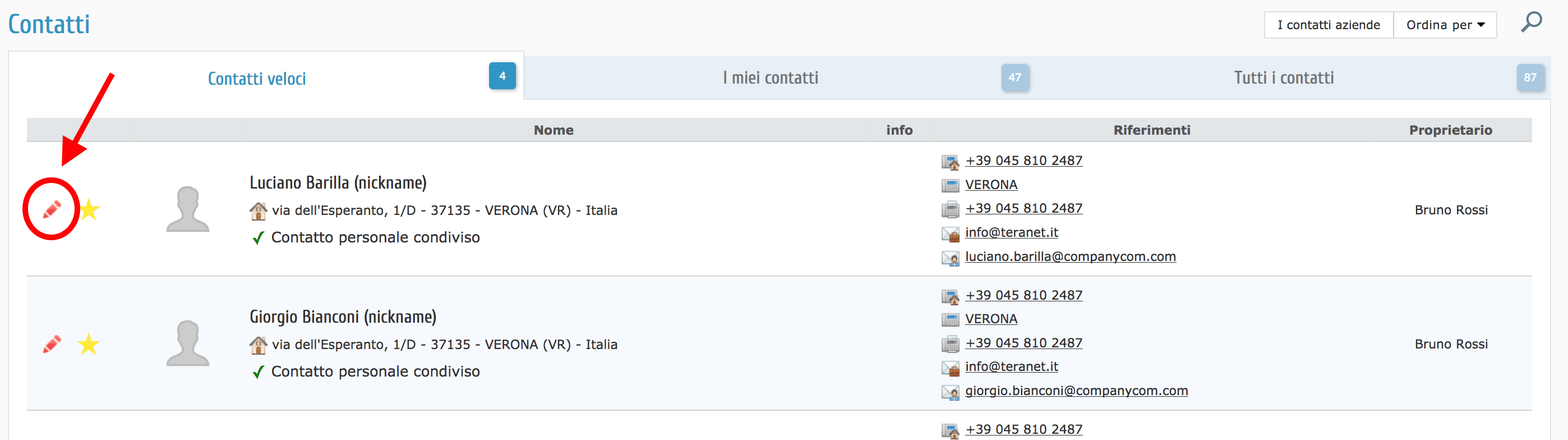The height and width of the screenshot is (440, 1568).
Task: Click the home address icon for Luciano
Action: tap(258, 211)
